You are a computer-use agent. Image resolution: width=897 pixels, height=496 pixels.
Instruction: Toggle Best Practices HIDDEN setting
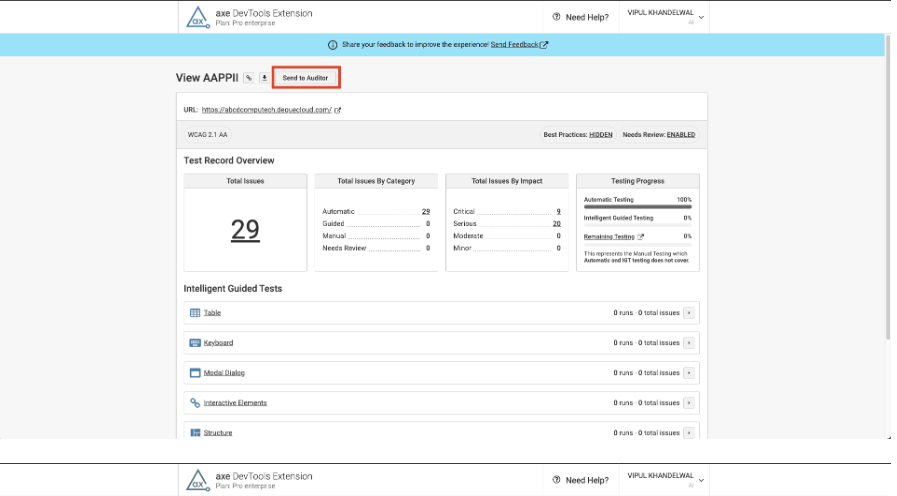point(601,134)
